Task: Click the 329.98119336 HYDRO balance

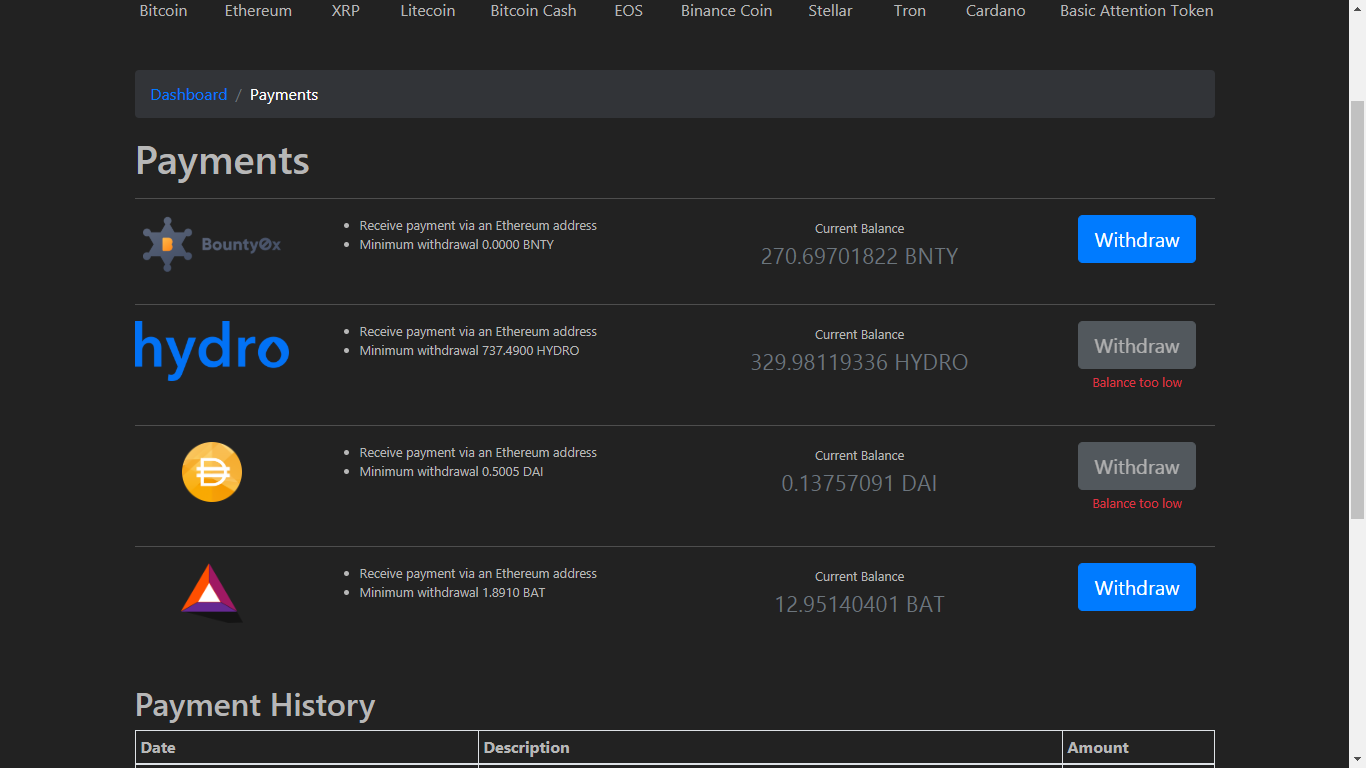Action: pos(860,362)
